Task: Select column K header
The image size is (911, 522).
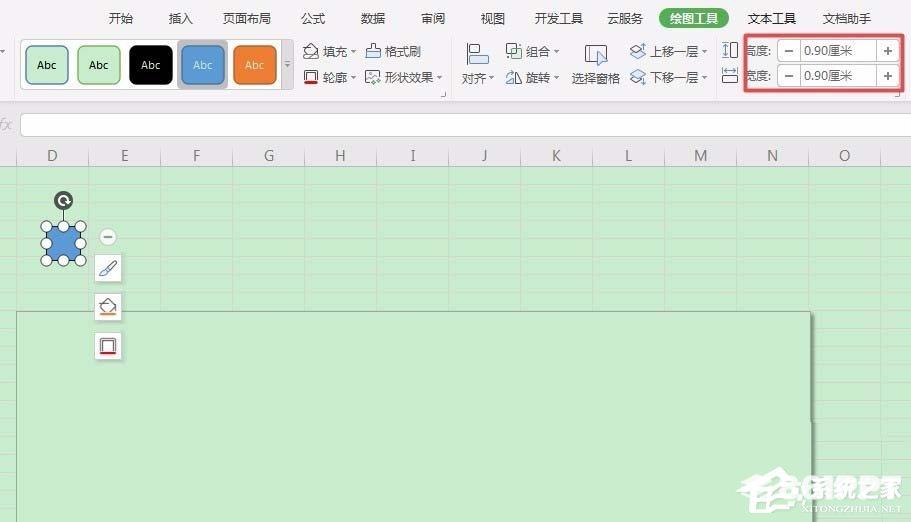Action: (x=557, y=156)
